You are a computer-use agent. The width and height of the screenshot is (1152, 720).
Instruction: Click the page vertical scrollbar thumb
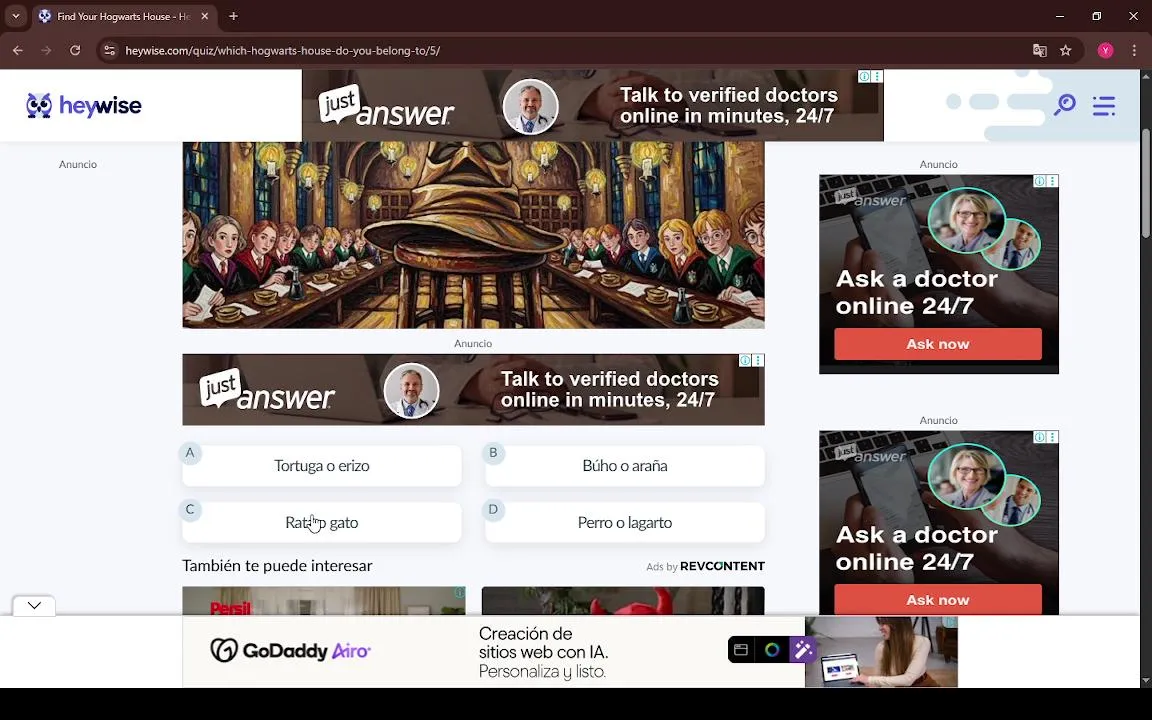click(x=1145, y=184)
